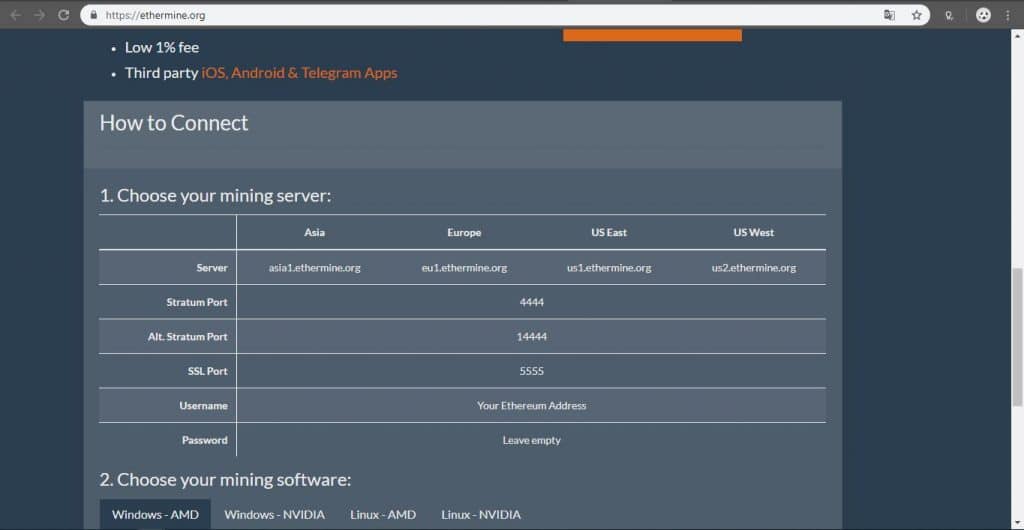
Task: Click Alt. Stratum Port value 14444
Action: 532,337
